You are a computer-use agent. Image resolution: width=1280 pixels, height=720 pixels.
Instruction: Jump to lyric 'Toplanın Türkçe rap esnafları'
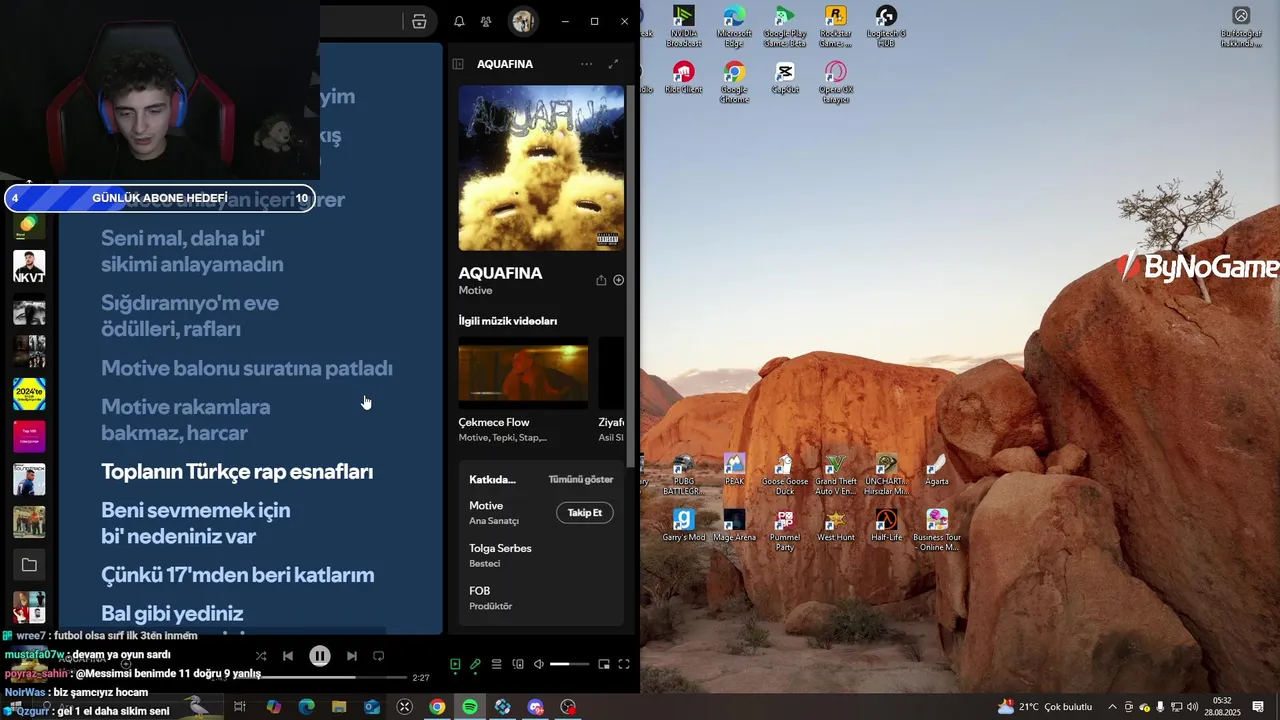click(237, 472)
